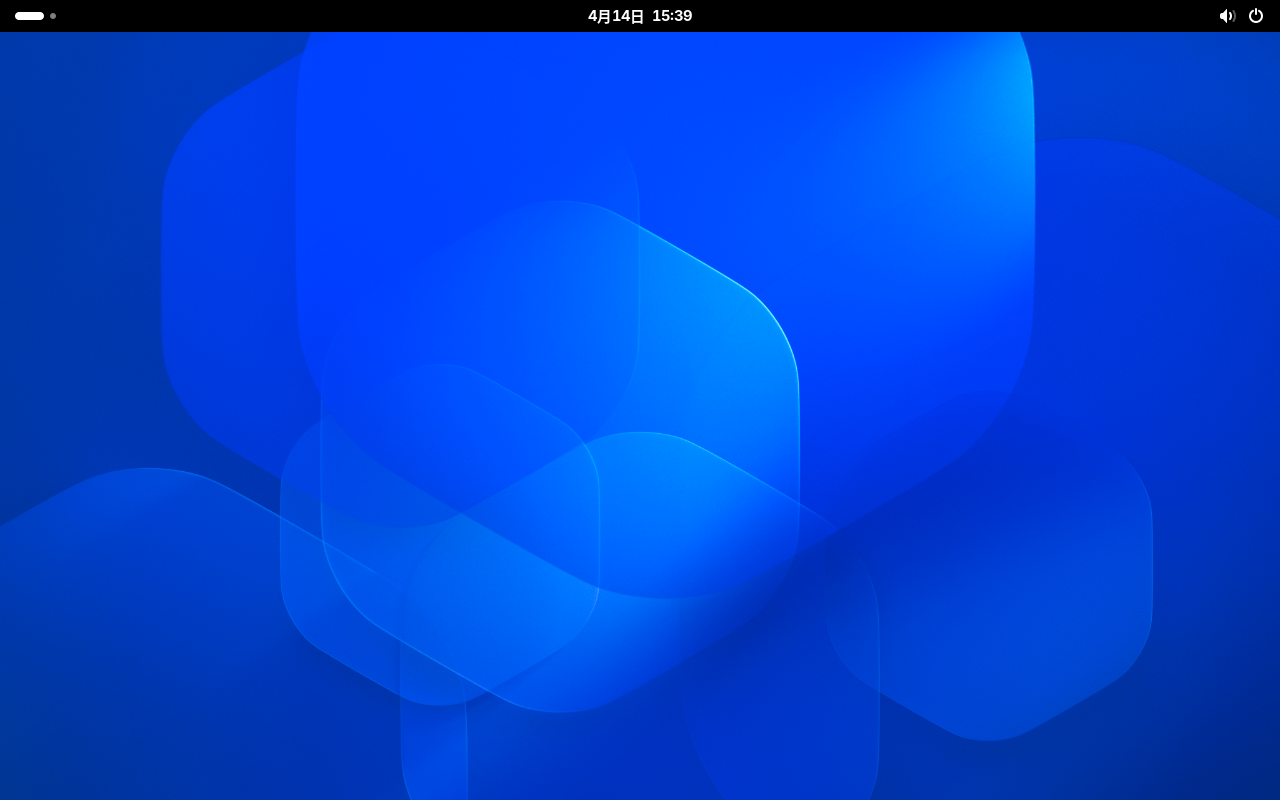Click the 15:39 time display
Image resolution: width=1280 pixels, height=800 pixels.
(x=672, y=16)
